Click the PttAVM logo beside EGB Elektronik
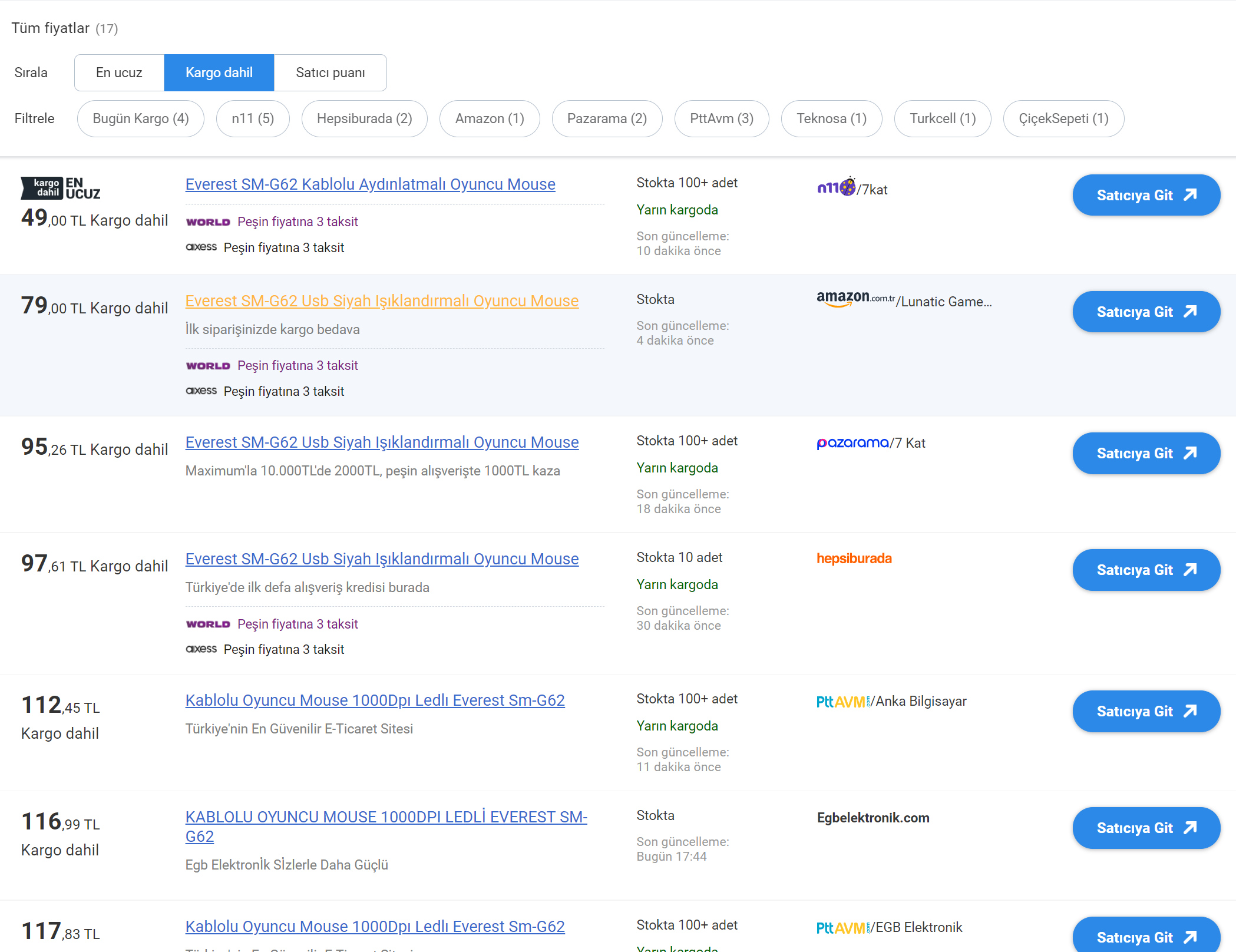This screenshot has width=1236, height=952. [843, 928]
